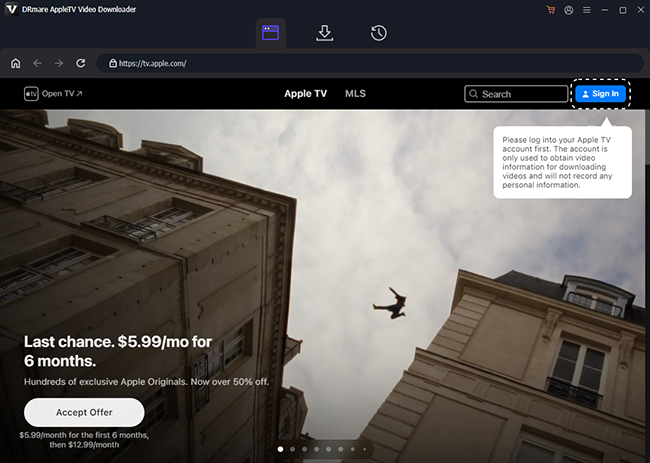
Task: Open the Downloading list icon
Action: (325, 33)
